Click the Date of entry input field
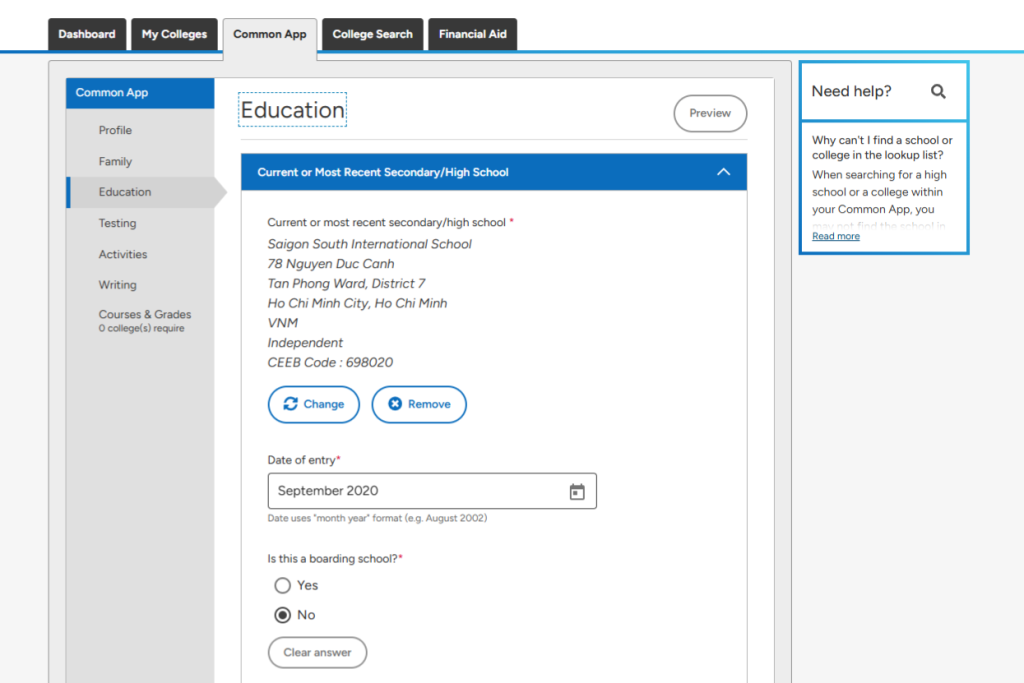Image resolution: width=1024 pixels, height=683 pixels. click(415, 491)
